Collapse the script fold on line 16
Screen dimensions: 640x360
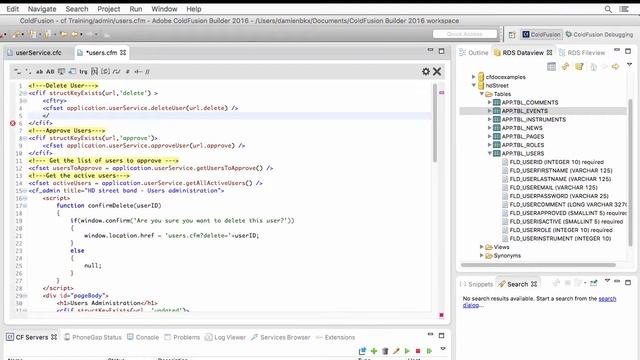point(25,198)
